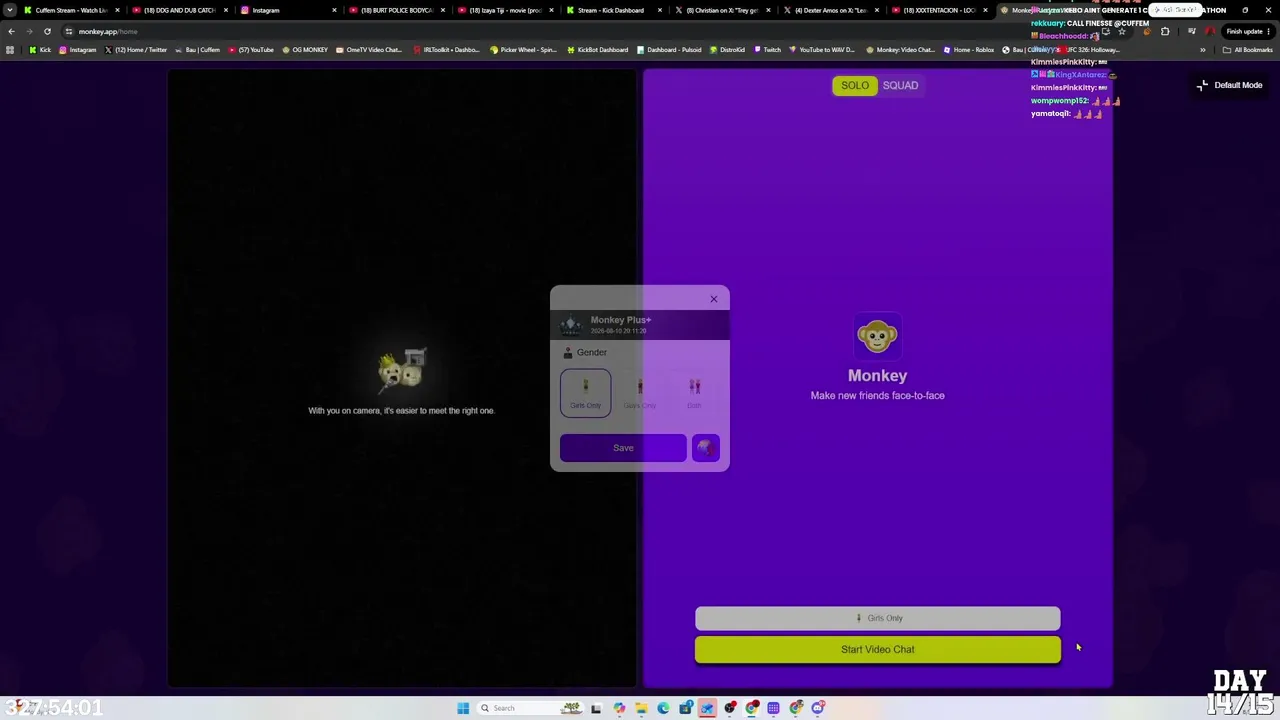Open the Chrome apps grid icon
The image size is (1280, 720).
pyautogui.click(x=10, y=50)
